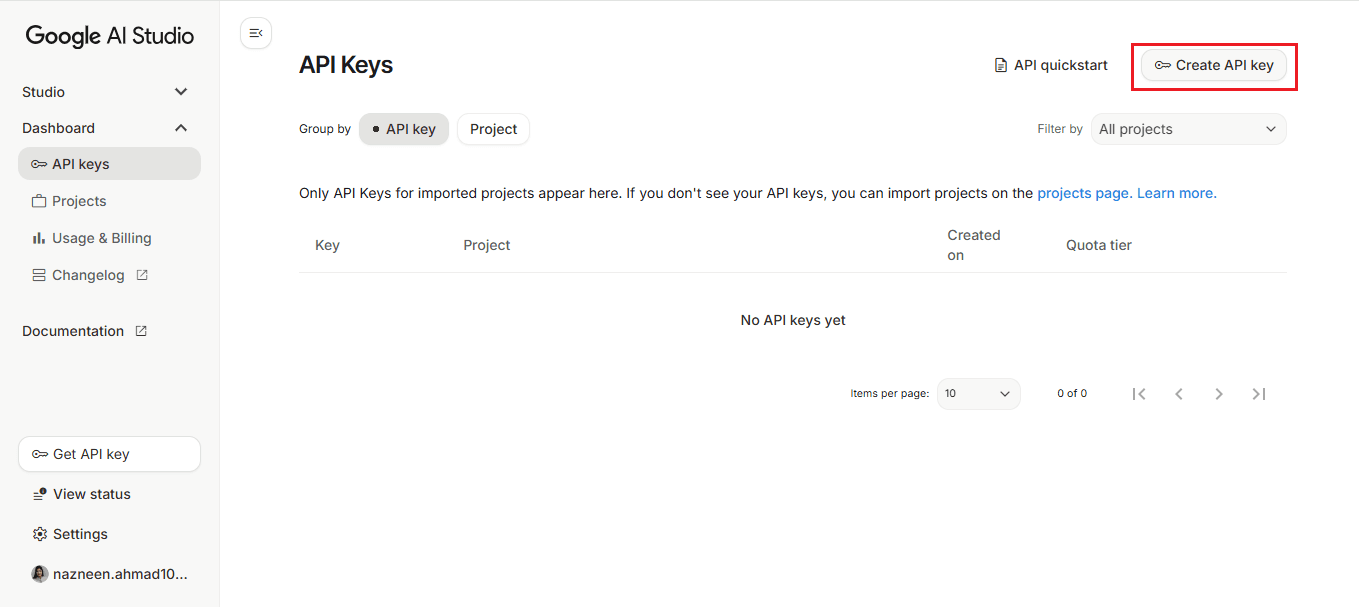
Task: Click the Get API key button
Action: pos(109,454)
